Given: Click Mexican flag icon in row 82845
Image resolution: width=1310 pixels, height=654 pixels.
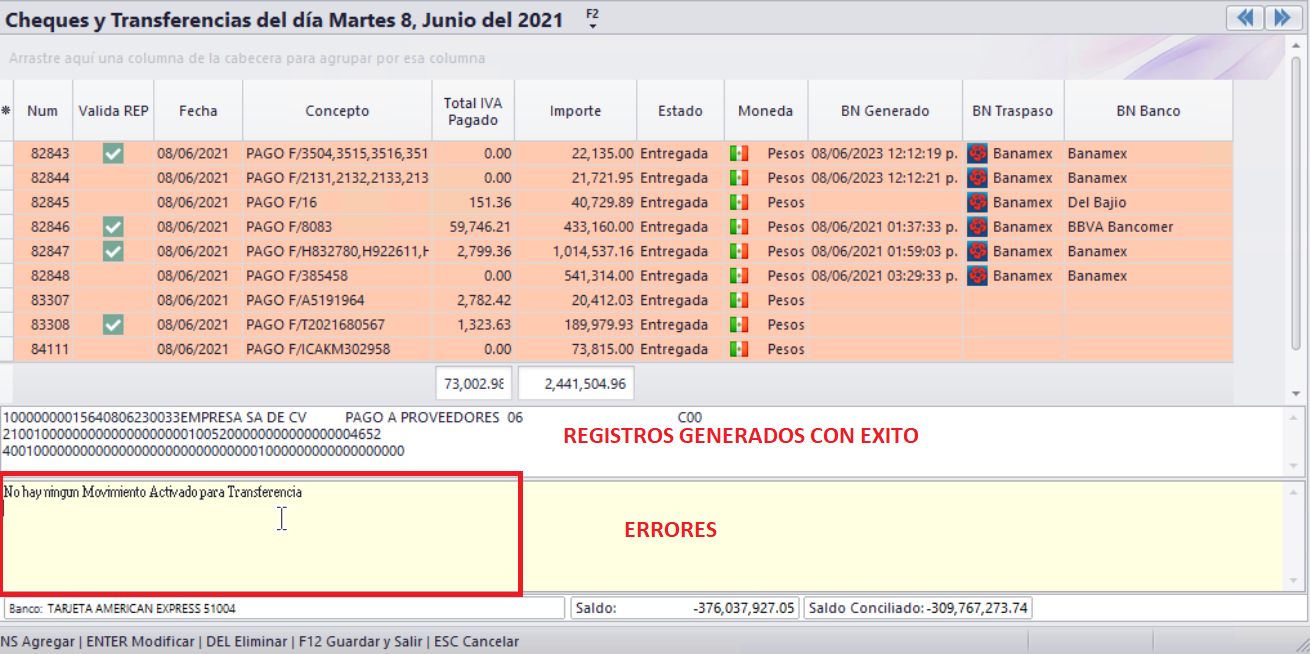Looking at the screenshot, I should tap(739, 203).
